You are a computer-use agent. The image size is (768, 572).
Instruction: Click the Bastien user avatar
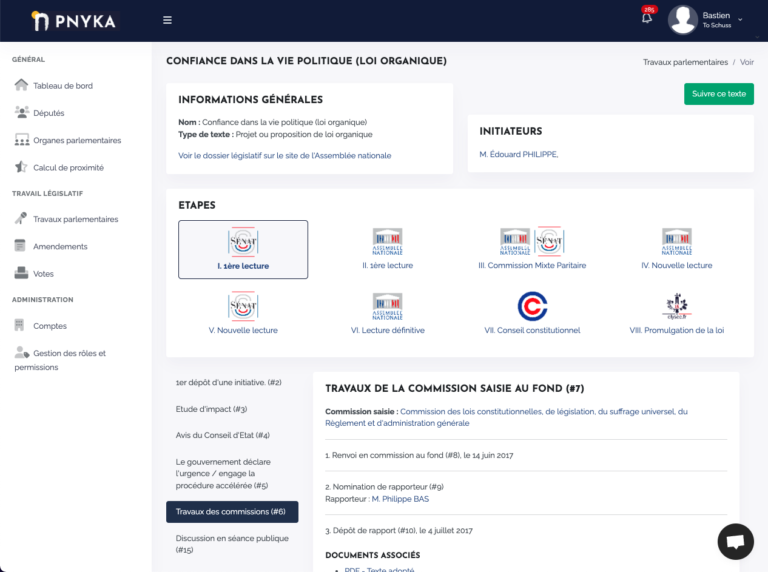[x=683, y=20]
